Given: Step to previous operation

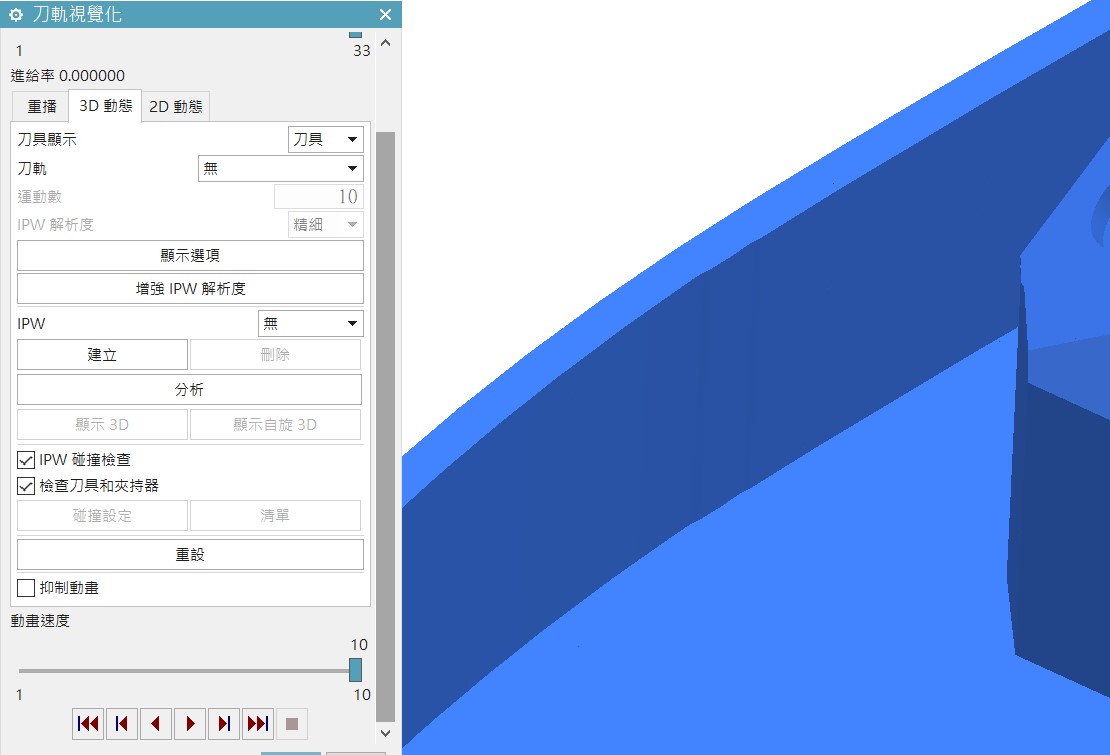Looking at the screenshot, I should click(122, 723).
